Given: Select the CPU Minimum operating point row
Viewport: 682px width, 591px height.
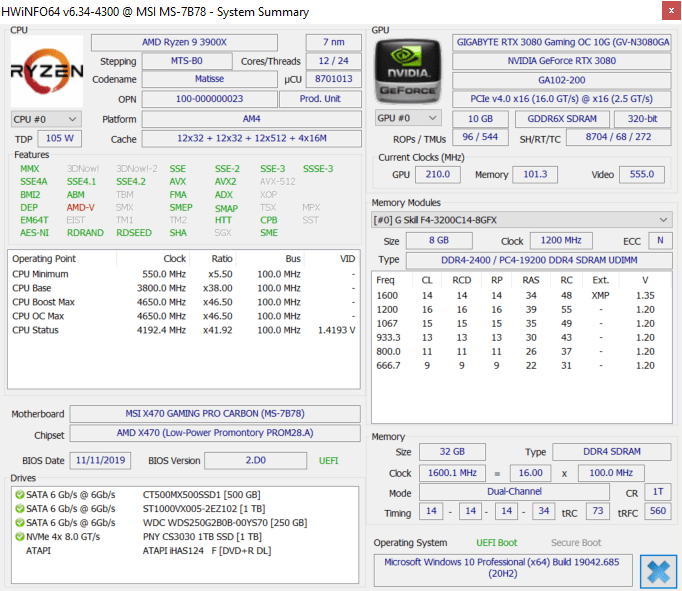Looking at the screenshot, I should point(184,274).
